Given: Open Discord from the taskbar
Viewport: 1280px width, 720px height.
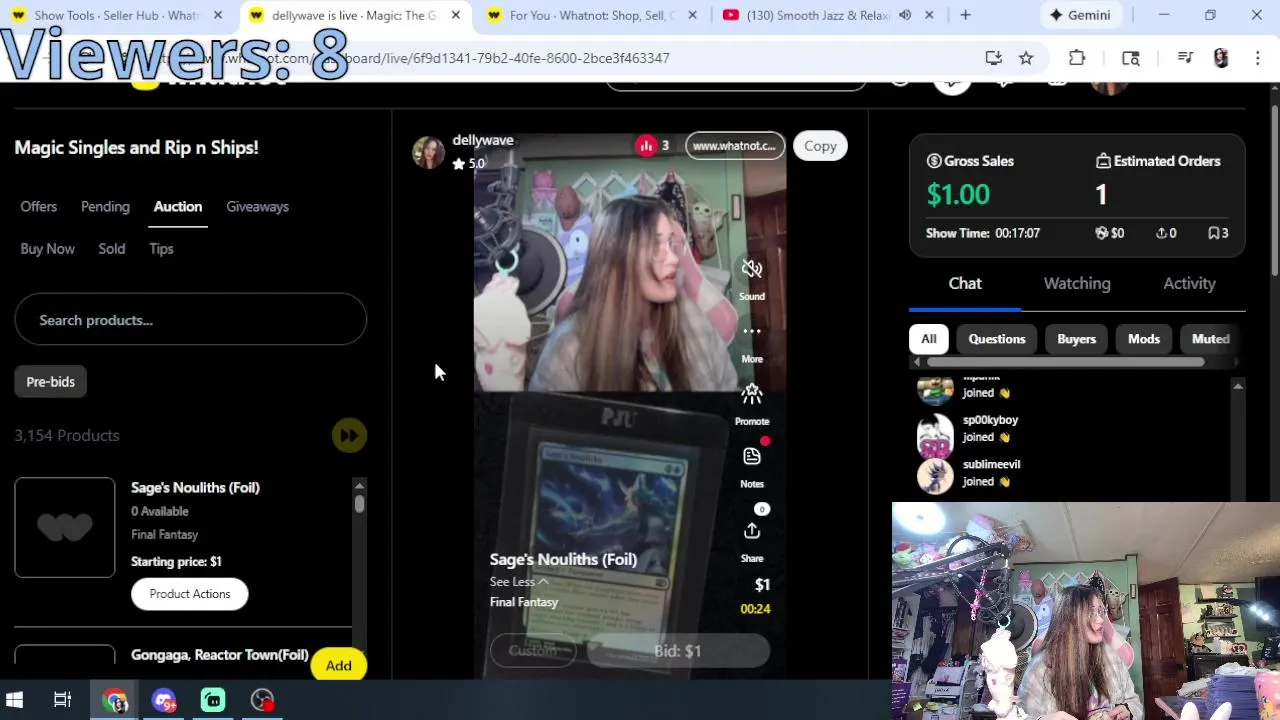Looking at the screenshot, I should click(164, 700).
